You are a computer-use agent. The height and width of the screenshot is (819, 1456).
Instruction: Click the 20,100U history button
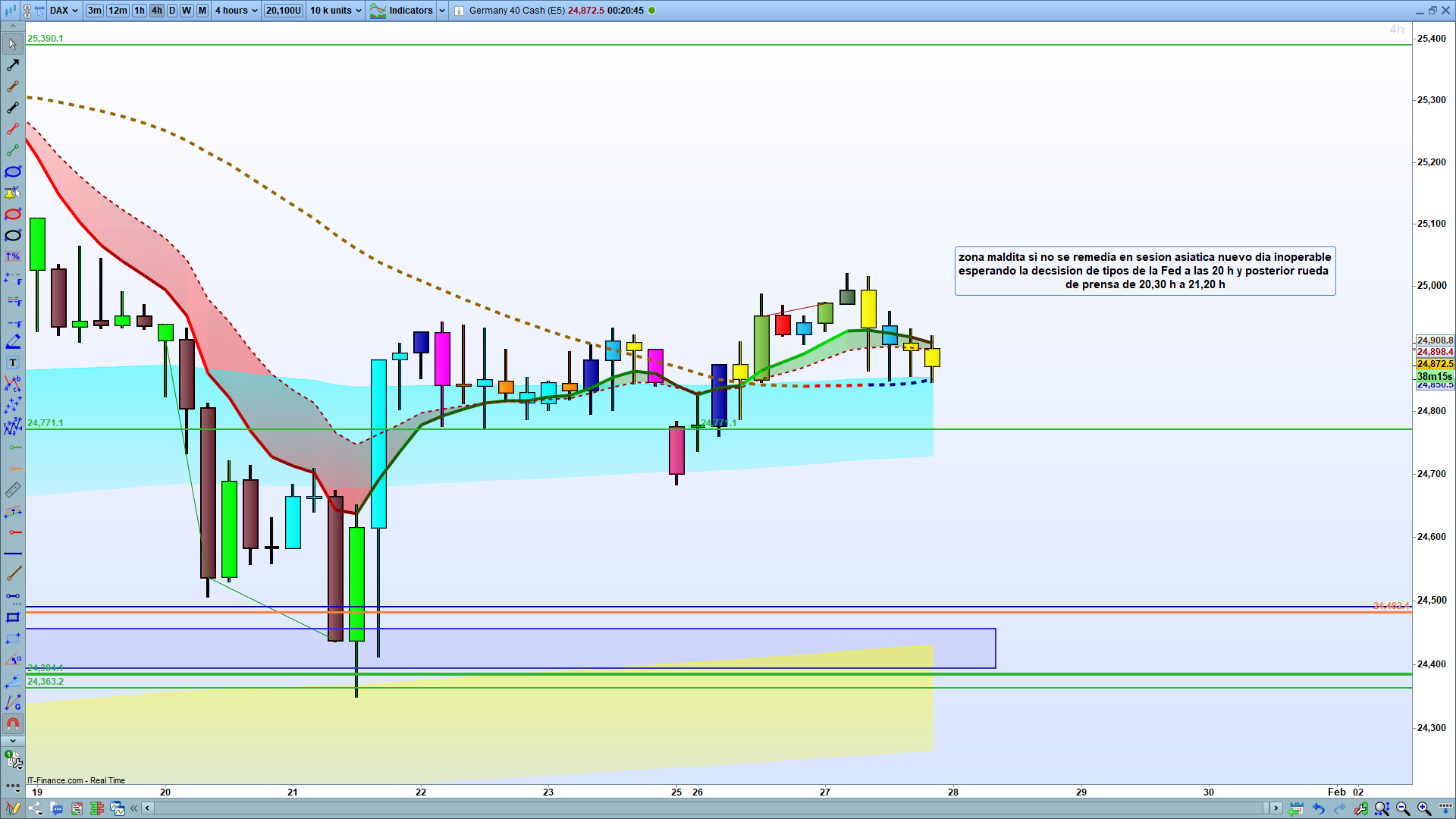(284, 11)
